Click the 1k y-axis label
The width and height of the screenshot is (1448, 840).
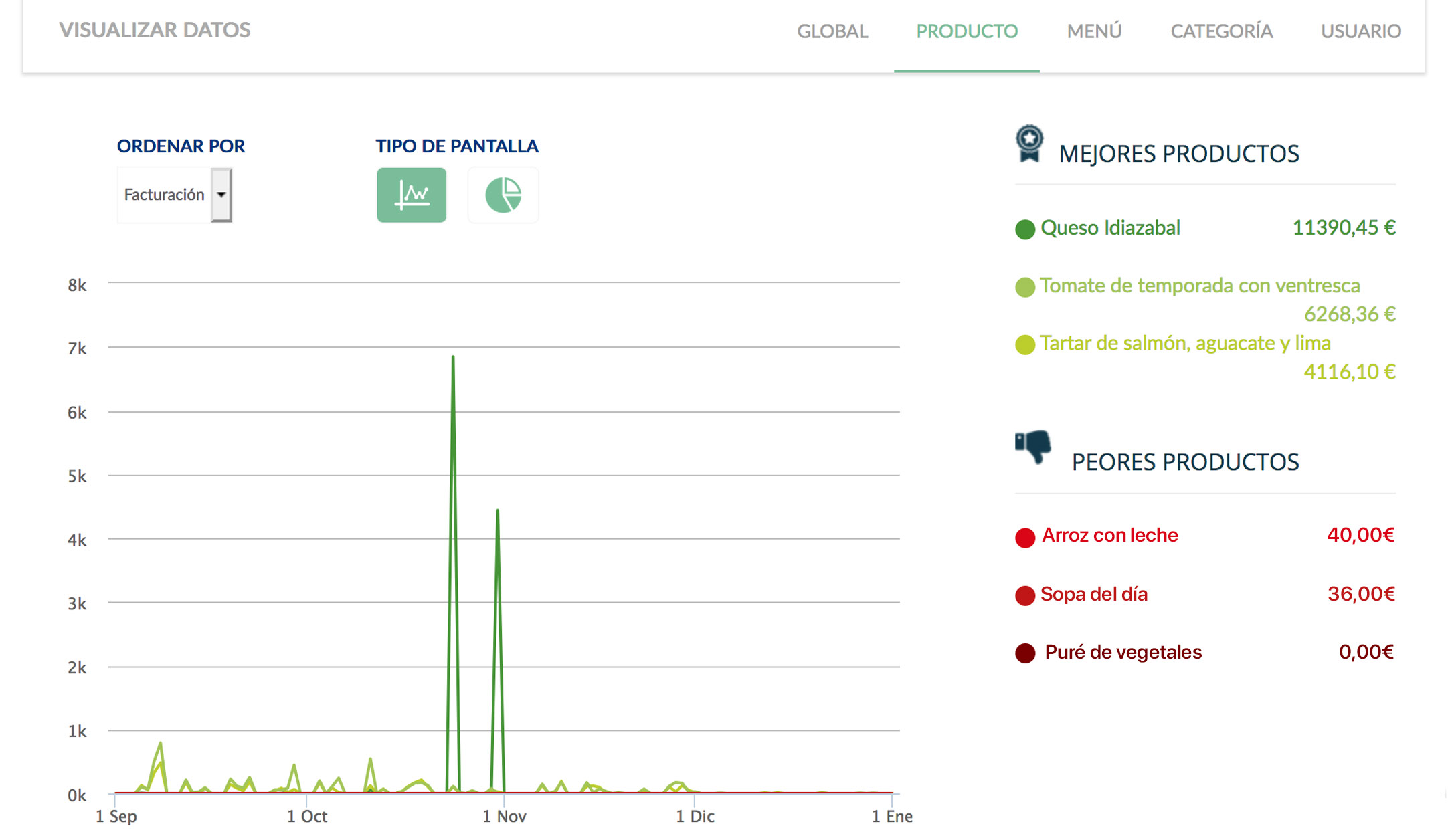point(77,732)
